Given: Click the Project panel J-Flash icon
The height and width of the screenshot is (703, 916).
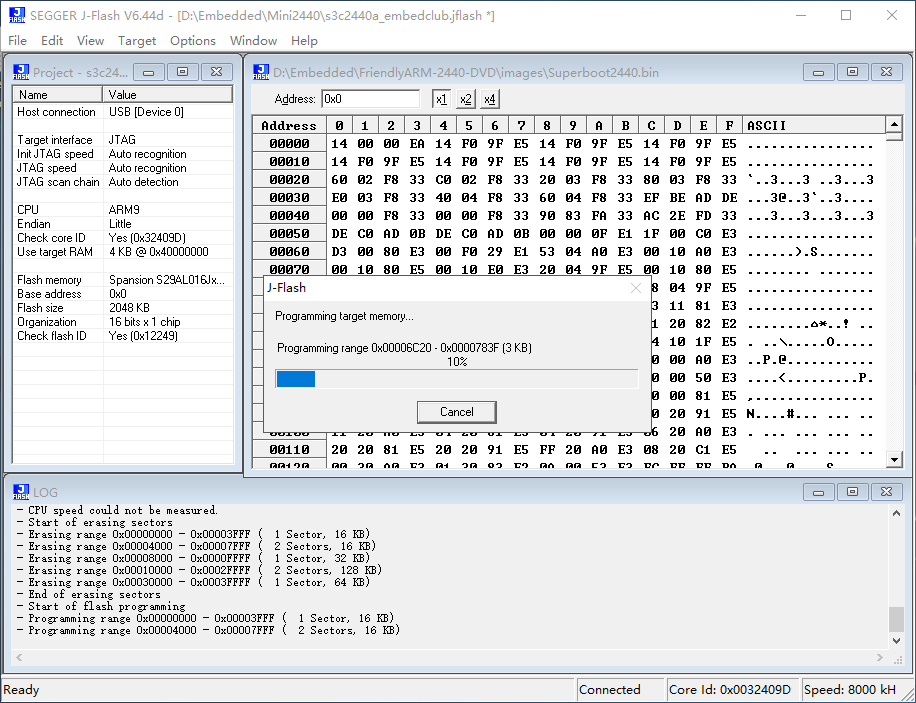Looking at the screenshot, I should click(x=21, y=72).
